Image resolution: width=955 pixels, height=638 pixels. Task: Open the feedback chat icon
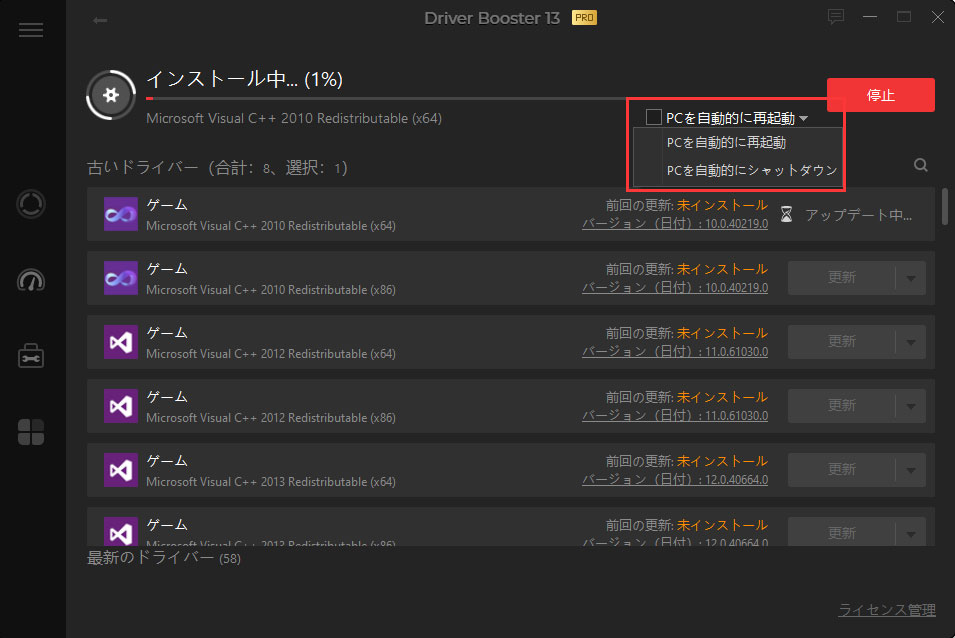tap(836, 17)
